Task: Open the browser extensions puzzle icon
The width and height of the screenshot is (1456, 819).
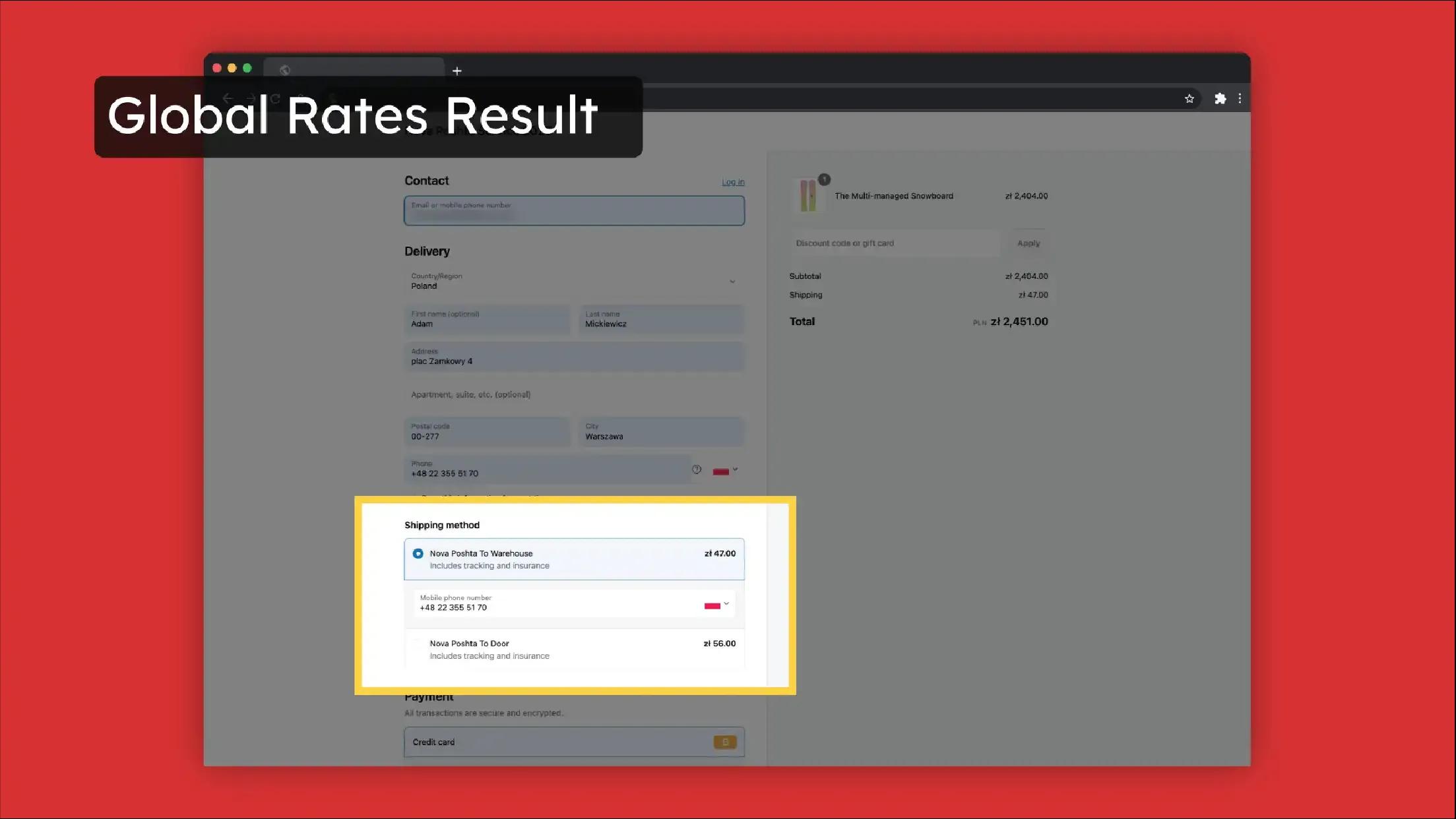Action: tap(1220, 98)
